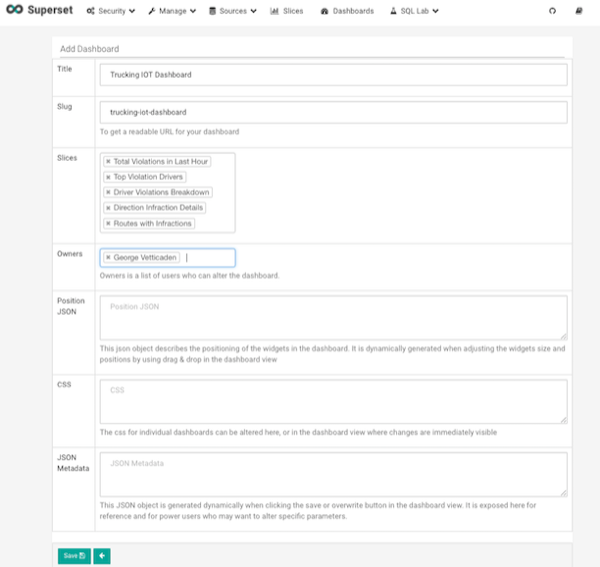Save the new dashboard
This screenshot has height=567, width=600.
(74, 555)
